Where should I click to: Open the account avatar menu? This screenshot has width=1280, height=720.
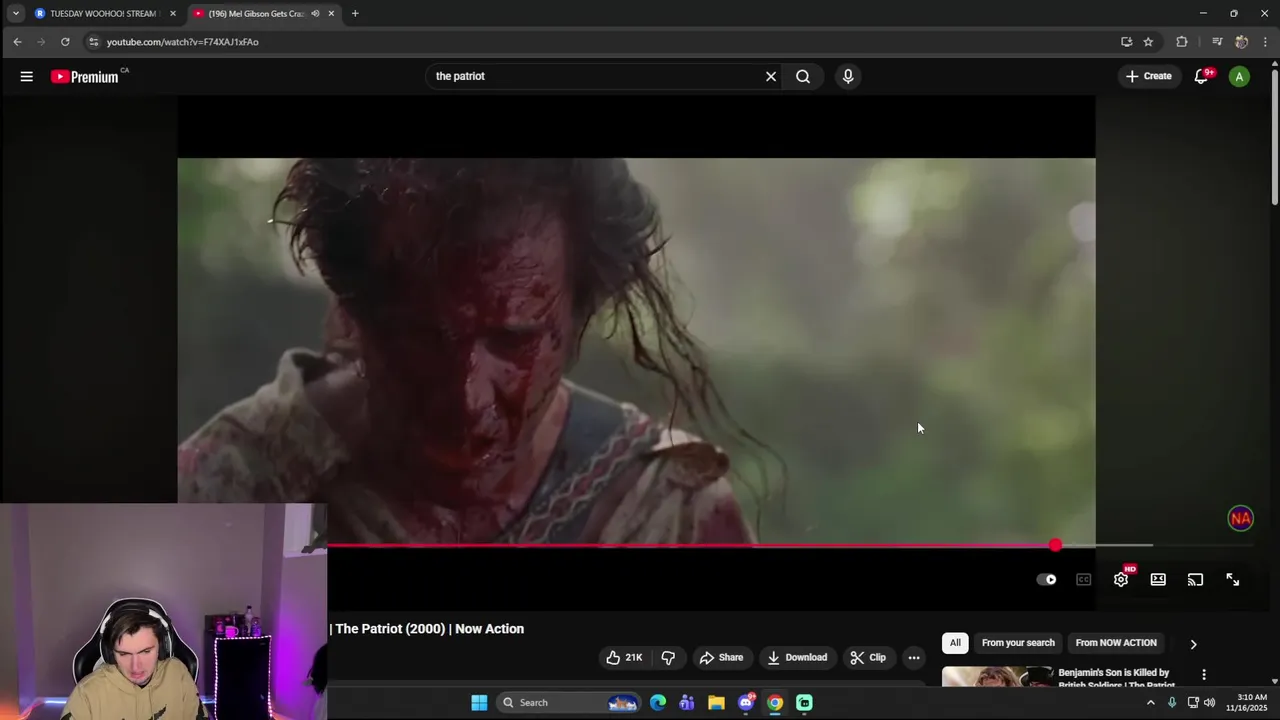click(1239, 76)
